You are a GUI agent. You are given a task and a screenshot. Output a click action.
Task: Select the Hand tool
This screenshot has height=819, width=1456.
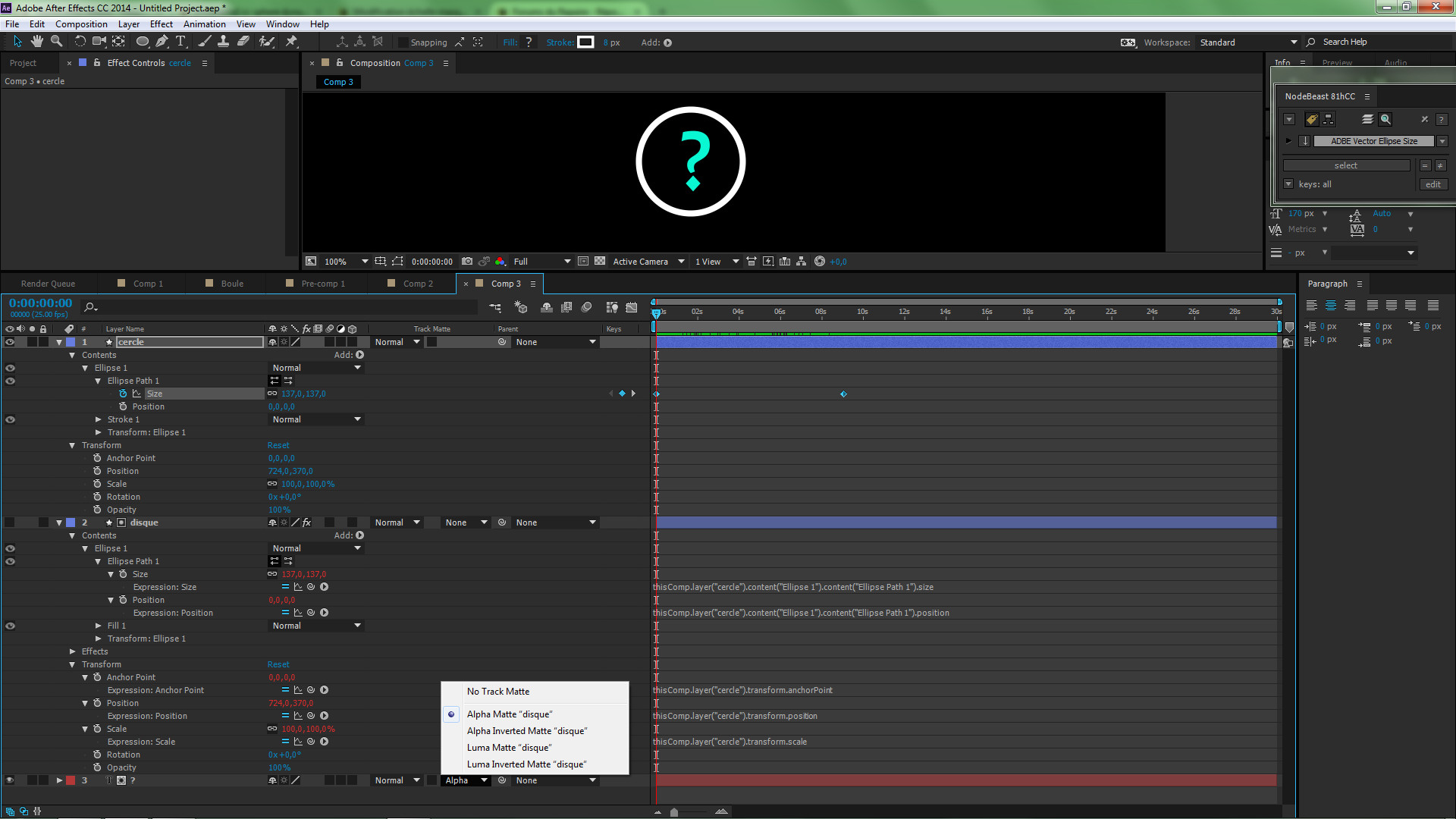coord(36,42)
